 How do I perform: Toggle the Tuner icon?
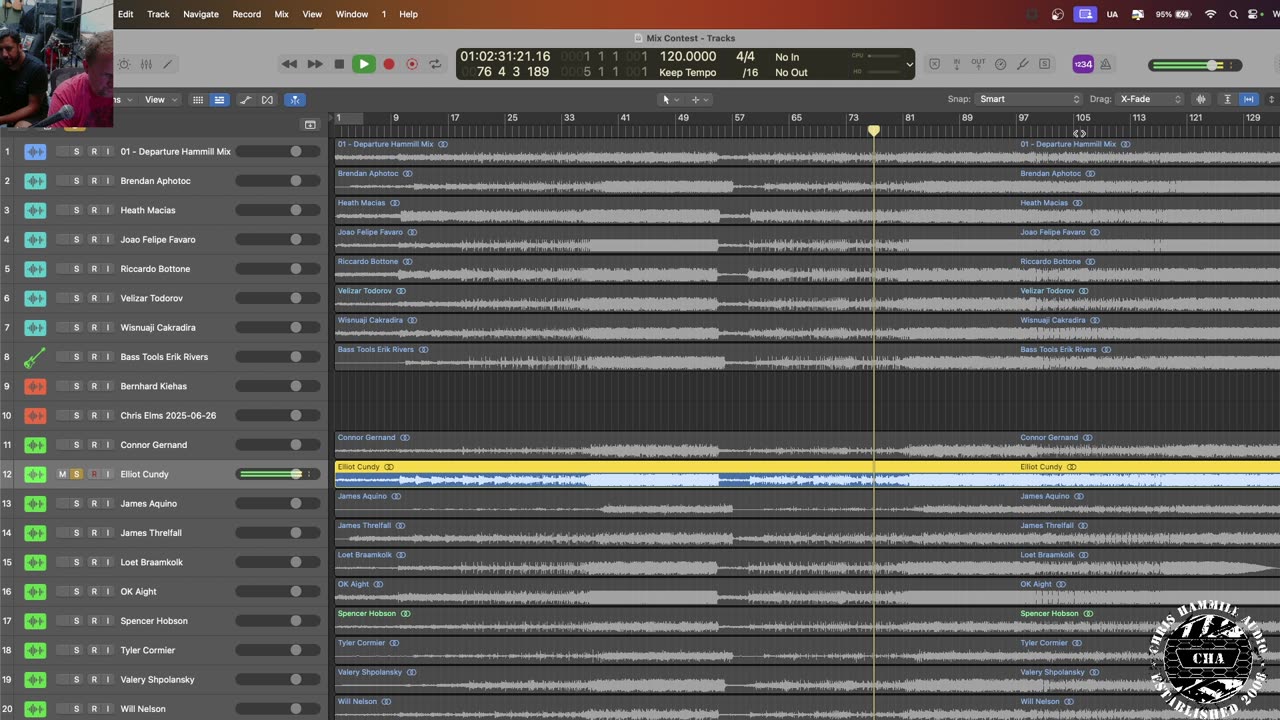tap(1023, 64)
